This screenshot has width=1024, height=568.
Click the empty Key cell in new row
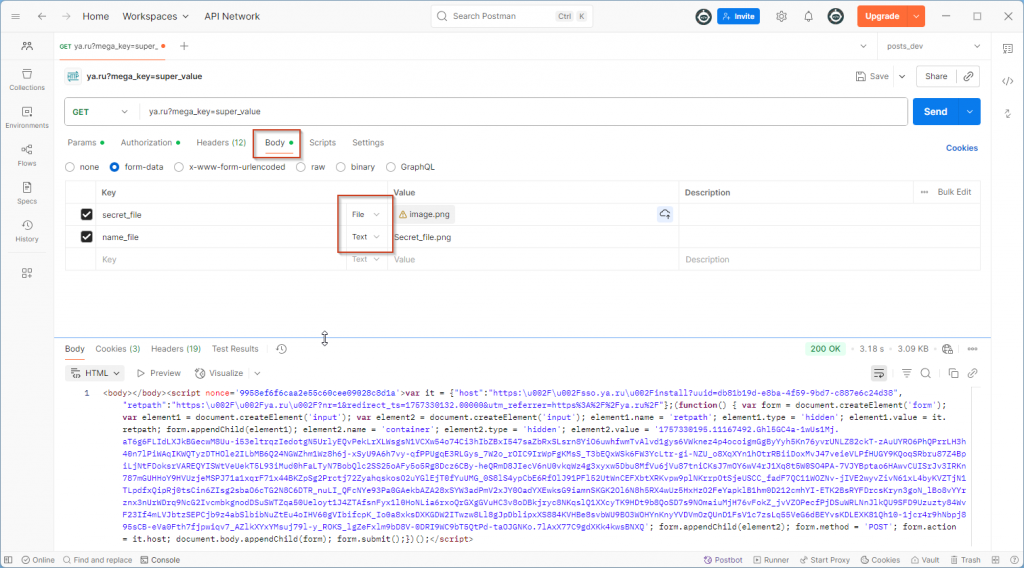click(x=222, y=259)
